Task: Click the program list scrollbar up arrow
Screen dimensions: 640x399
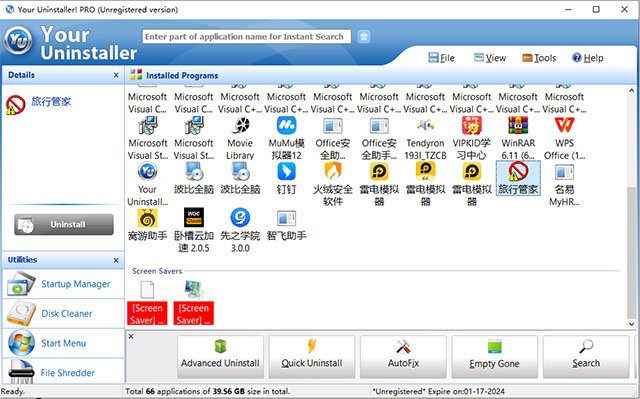Action: click(631, 91)
